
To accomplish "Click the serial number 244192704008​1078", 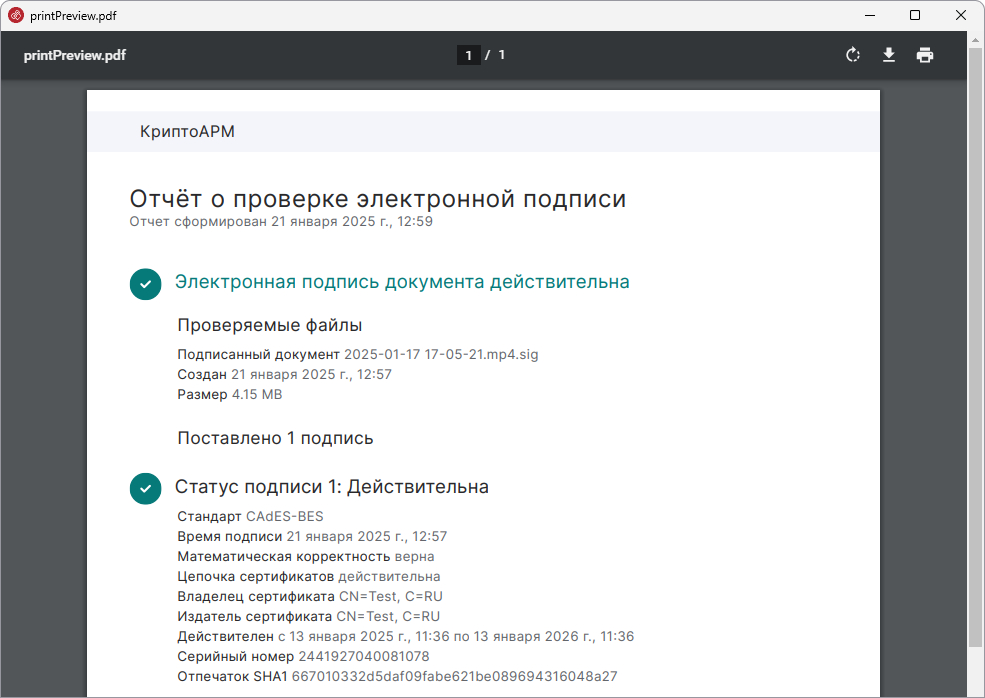I will [x=364, y=656].
